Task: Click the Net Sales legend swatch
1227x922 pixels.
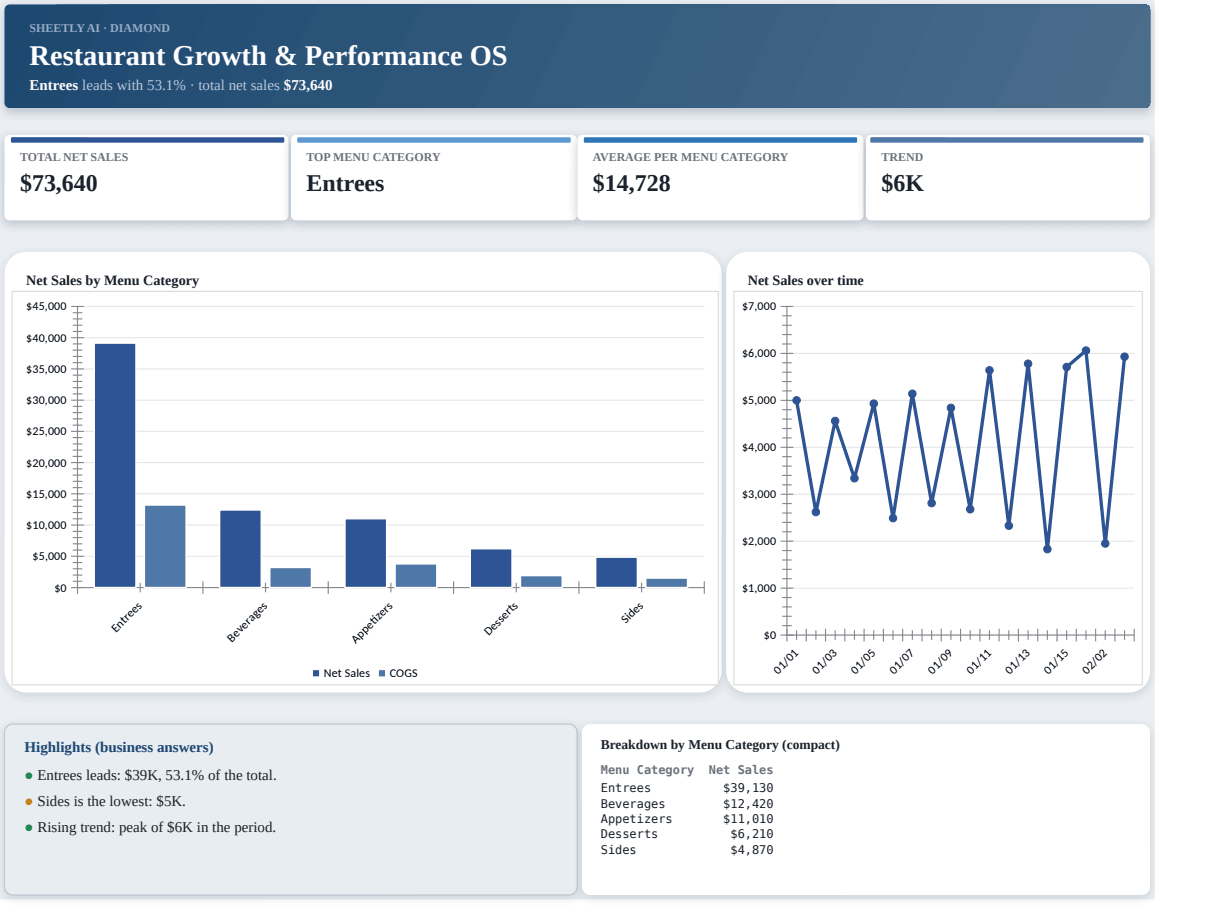Action: [316, 674]
